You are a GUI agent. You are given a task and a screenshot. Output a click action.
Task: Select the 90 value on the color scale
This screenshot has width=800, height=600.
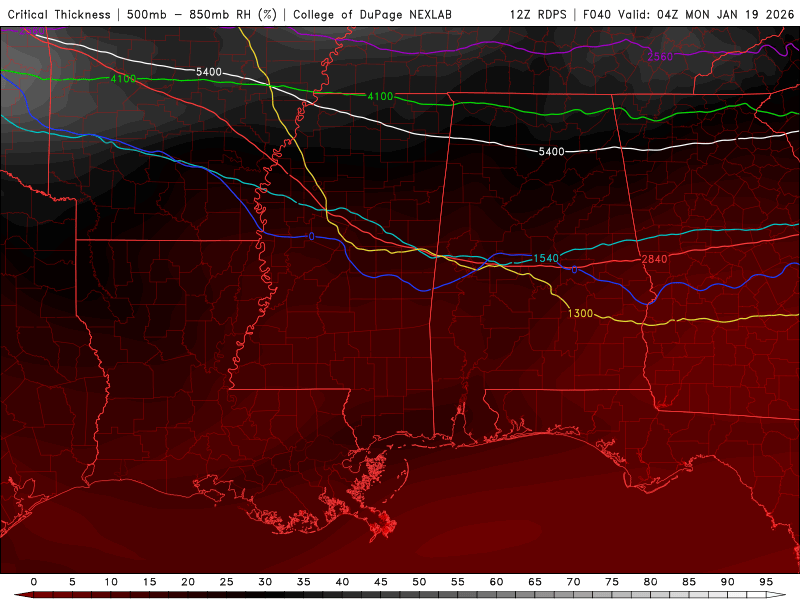click(728, 582)
